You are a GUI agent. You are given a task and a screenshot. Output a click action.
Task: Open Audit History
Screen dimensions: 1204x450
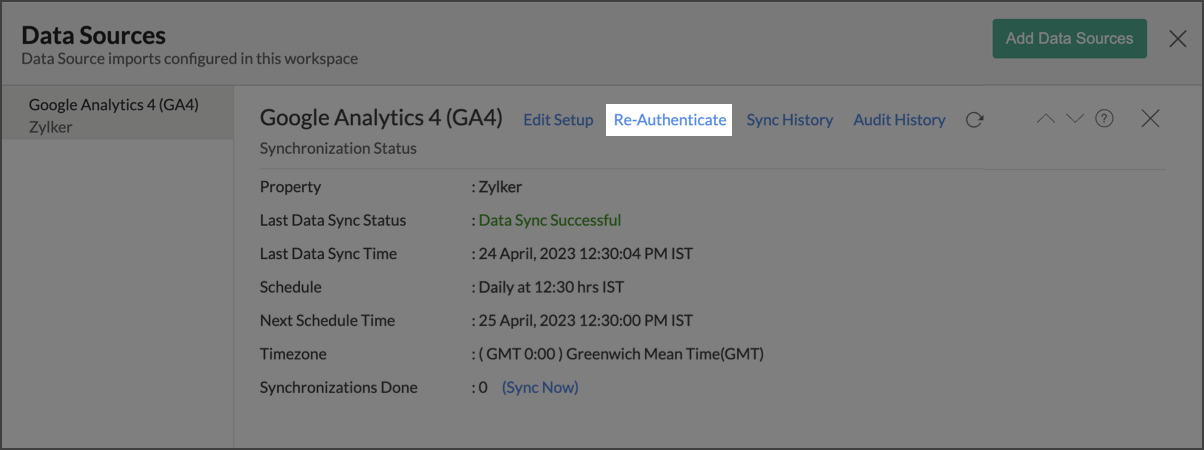[899, 120]
